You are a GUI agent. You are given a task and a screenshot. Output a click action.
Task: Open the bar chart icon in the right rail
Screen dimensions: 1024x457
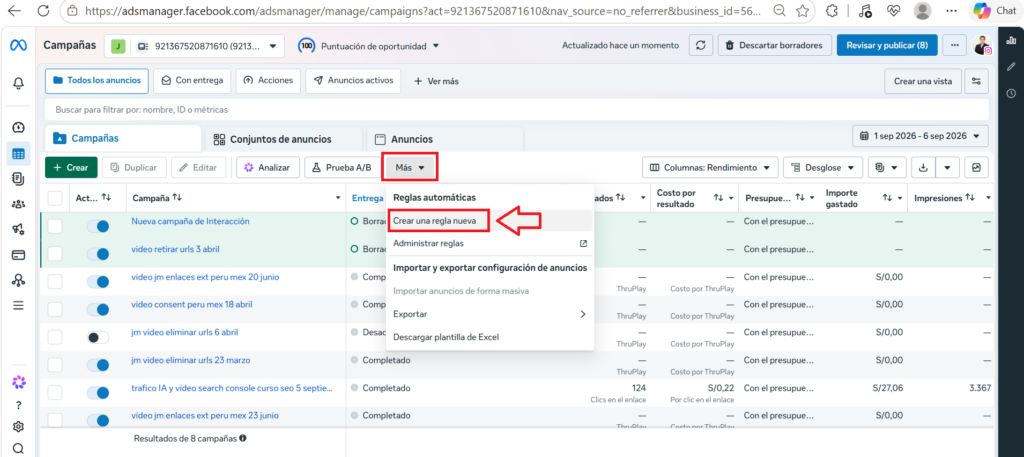(1011, 39)
